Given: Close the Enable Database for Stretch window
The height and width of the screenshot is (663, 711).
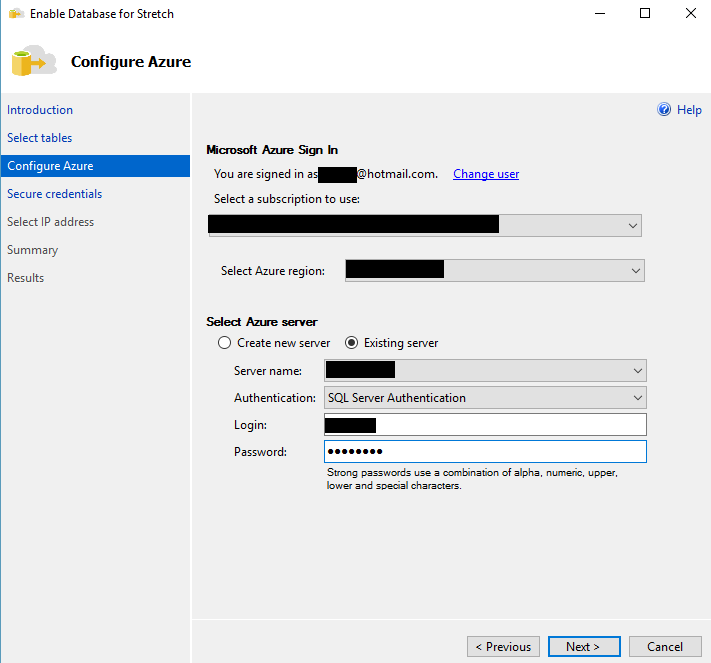Looking at the screenshot, I should [x=691, y=13].
